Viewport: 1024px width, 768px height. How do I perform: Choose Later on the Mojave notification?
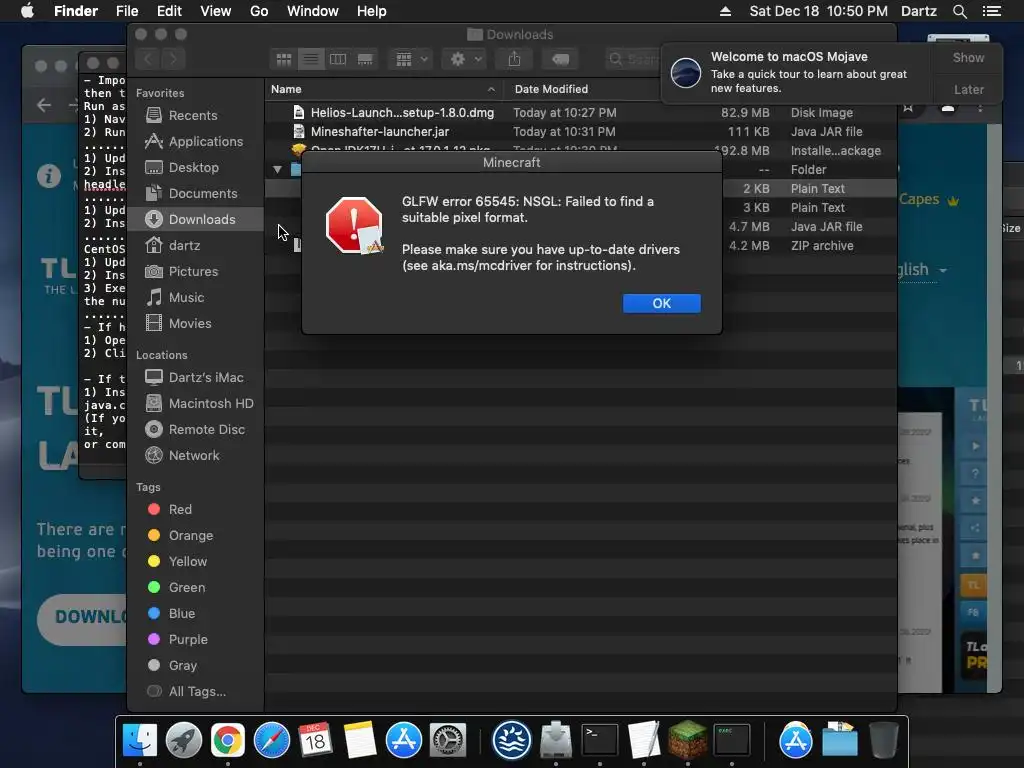point(968,89)
